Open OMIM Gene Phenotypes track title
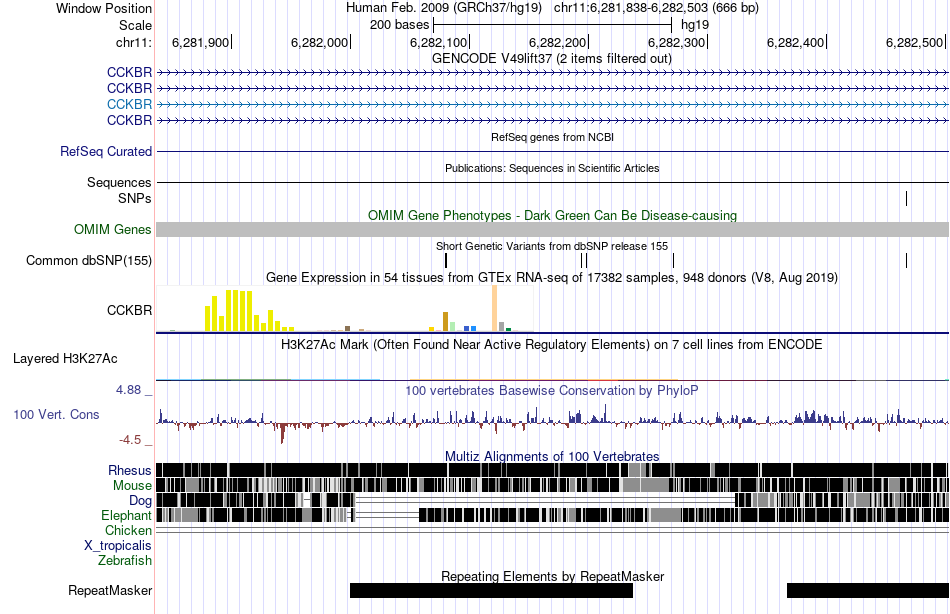Image resolution: width=950 pixels, height=614 pixels. tap(552, 216)
